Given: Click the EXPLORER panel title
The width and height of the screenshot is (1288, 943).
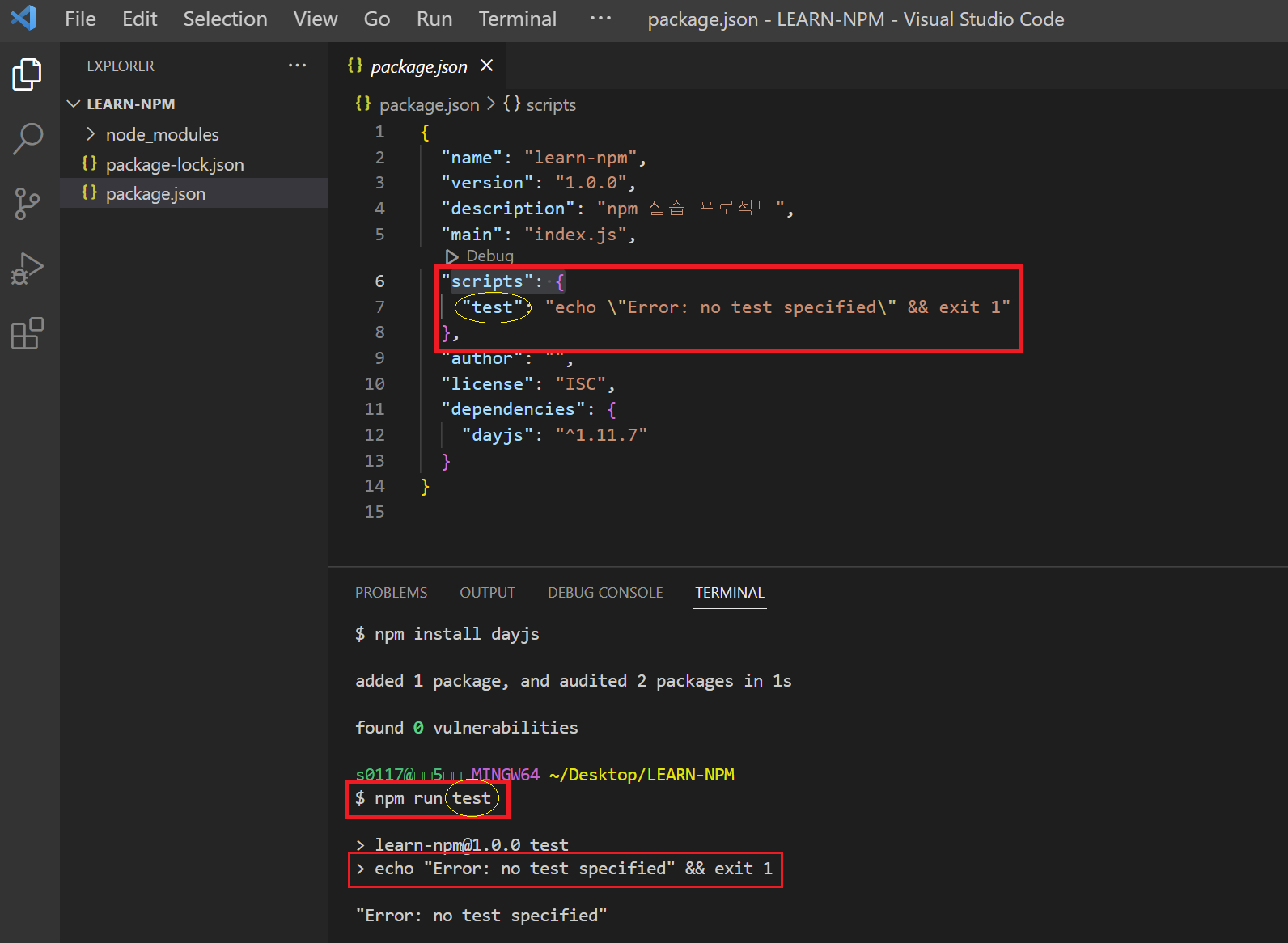Looking at the screenshot, I should point(121,66).
